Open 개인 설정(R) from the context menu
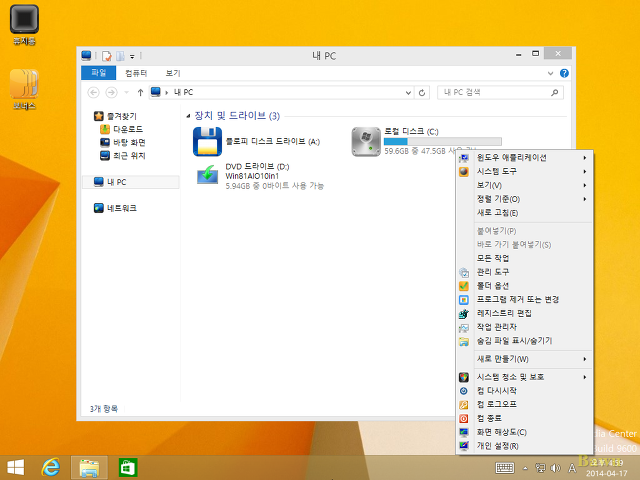The width and height of the screenshot is (640, 480). (x=524, y=446)
